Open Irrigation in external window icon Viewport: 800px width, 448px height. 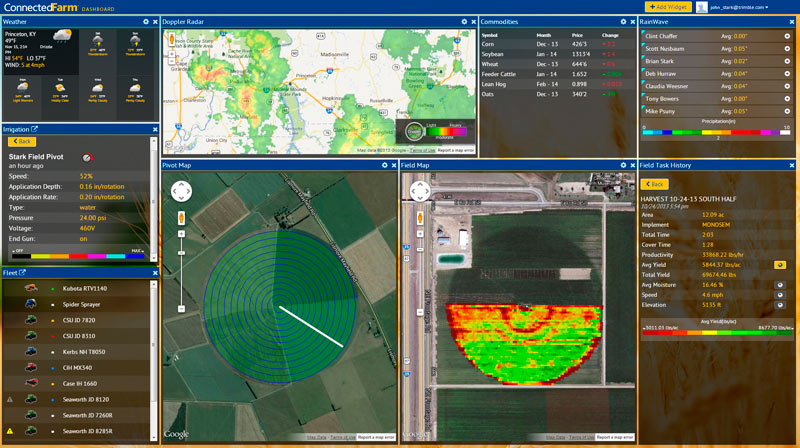[34, 129]
